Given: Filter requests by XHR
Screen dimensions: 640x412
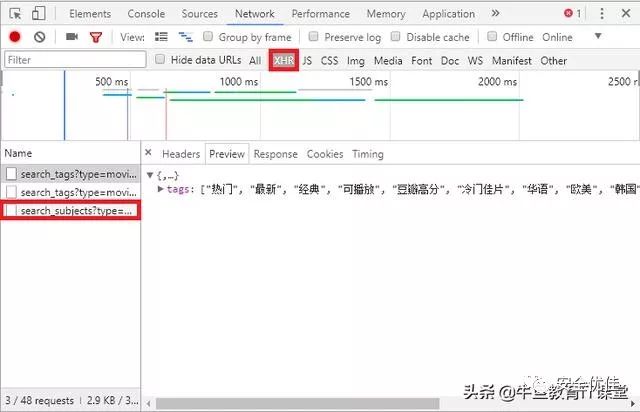Looking at the screenshot, I should tap(284, 60).
